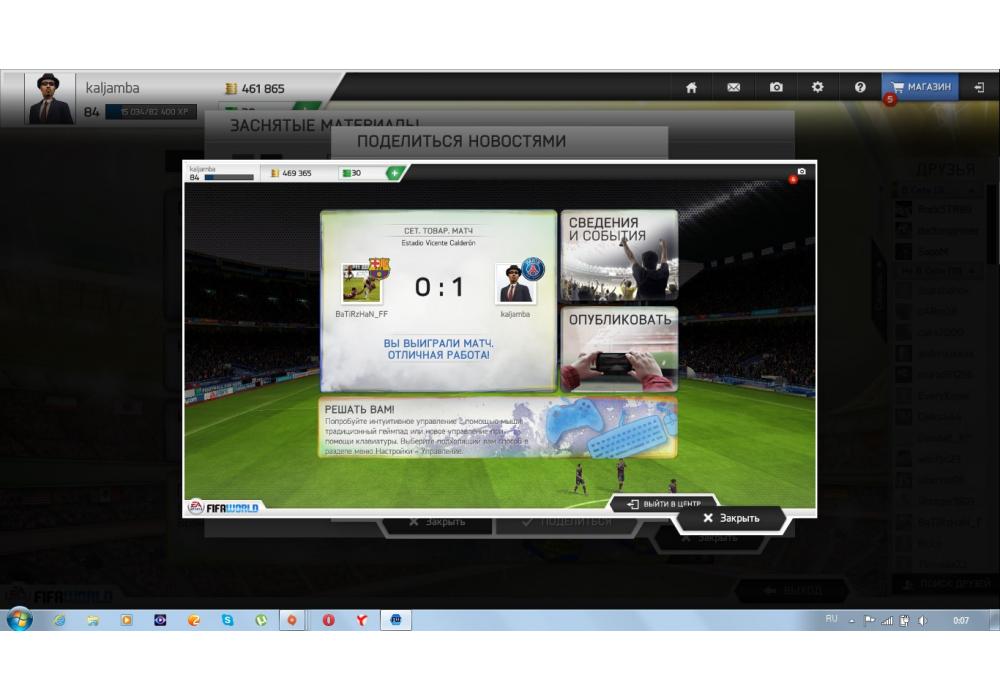Show hidden tray icons arrow

851,620
